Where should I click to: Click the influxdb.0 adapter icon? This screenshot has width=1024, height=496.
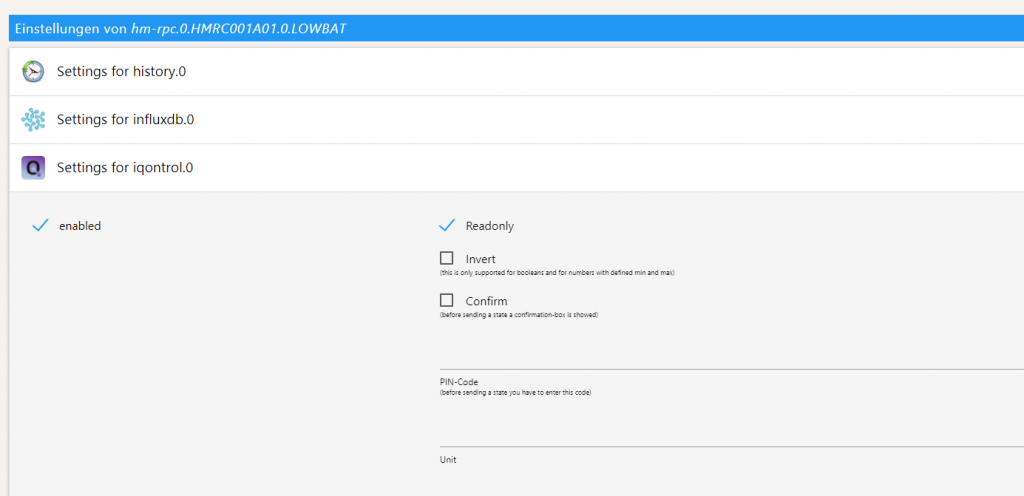pyautogui.click(x=33, y=120)
